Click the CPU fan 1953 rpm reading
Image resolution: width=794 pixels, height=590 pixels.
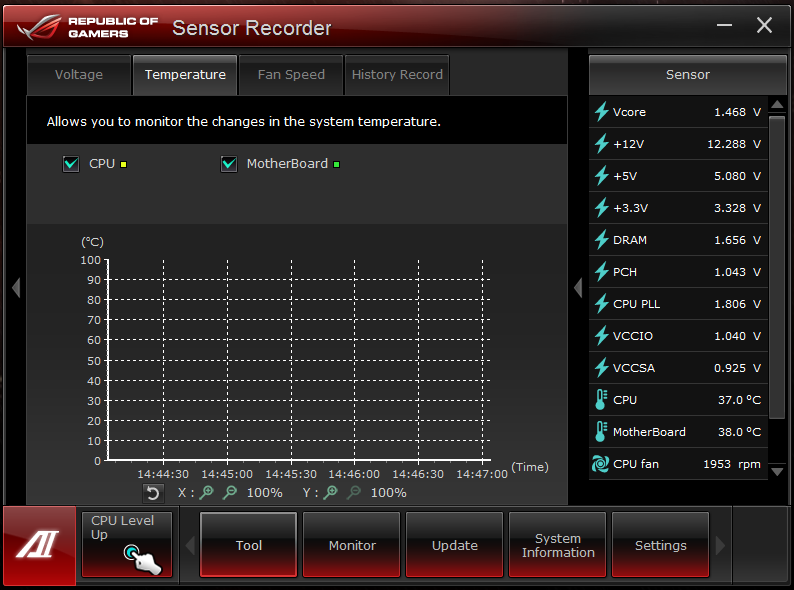[x=732, y=464]
